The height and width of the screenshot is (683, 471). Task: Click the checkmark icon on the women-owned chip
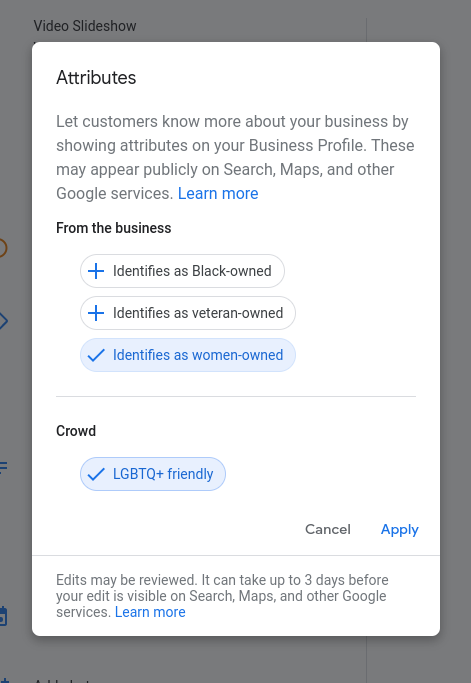[x=96, y=355]
